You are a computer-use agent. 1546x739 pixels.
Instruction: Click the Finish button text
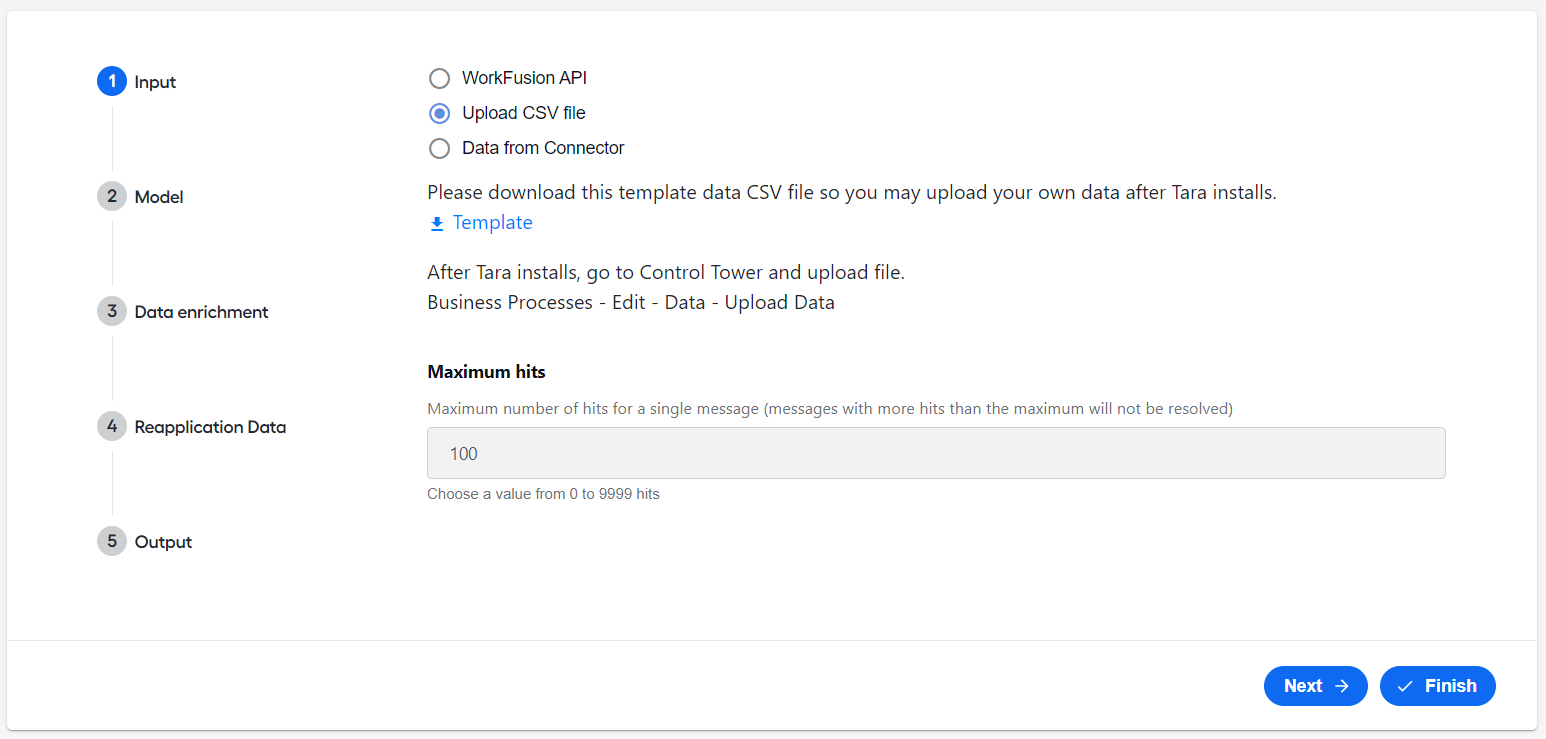point(1451,686)
